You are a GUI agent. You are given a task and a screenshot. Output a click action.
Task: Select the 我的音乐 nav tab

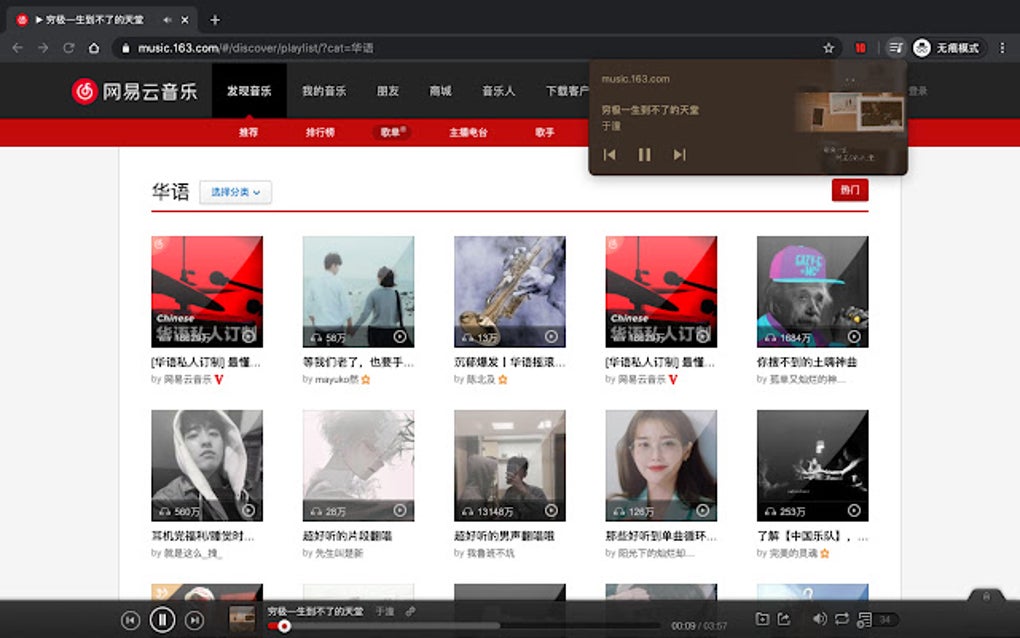(x=324, y=91)
